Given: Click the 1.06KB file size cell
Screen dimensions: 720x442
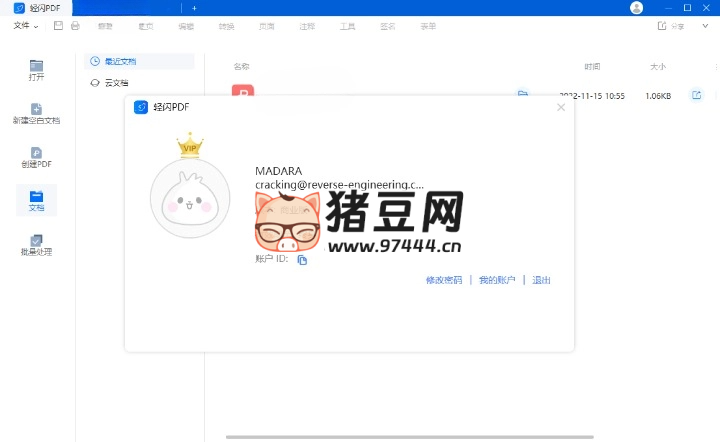Looking at the screenshot, I should 658,96.
